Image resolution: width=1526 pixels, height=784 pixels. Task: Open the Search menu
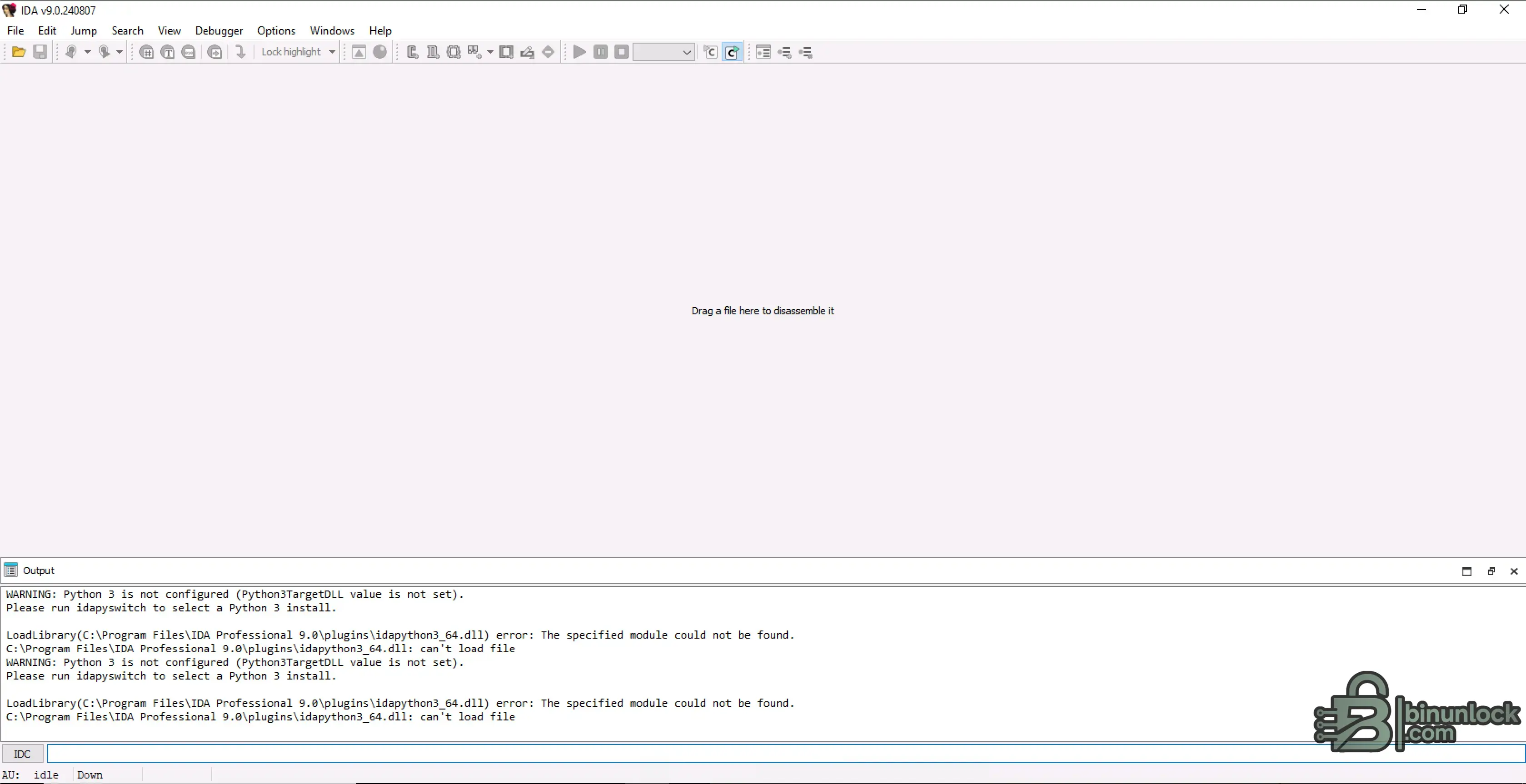point(127,30)
